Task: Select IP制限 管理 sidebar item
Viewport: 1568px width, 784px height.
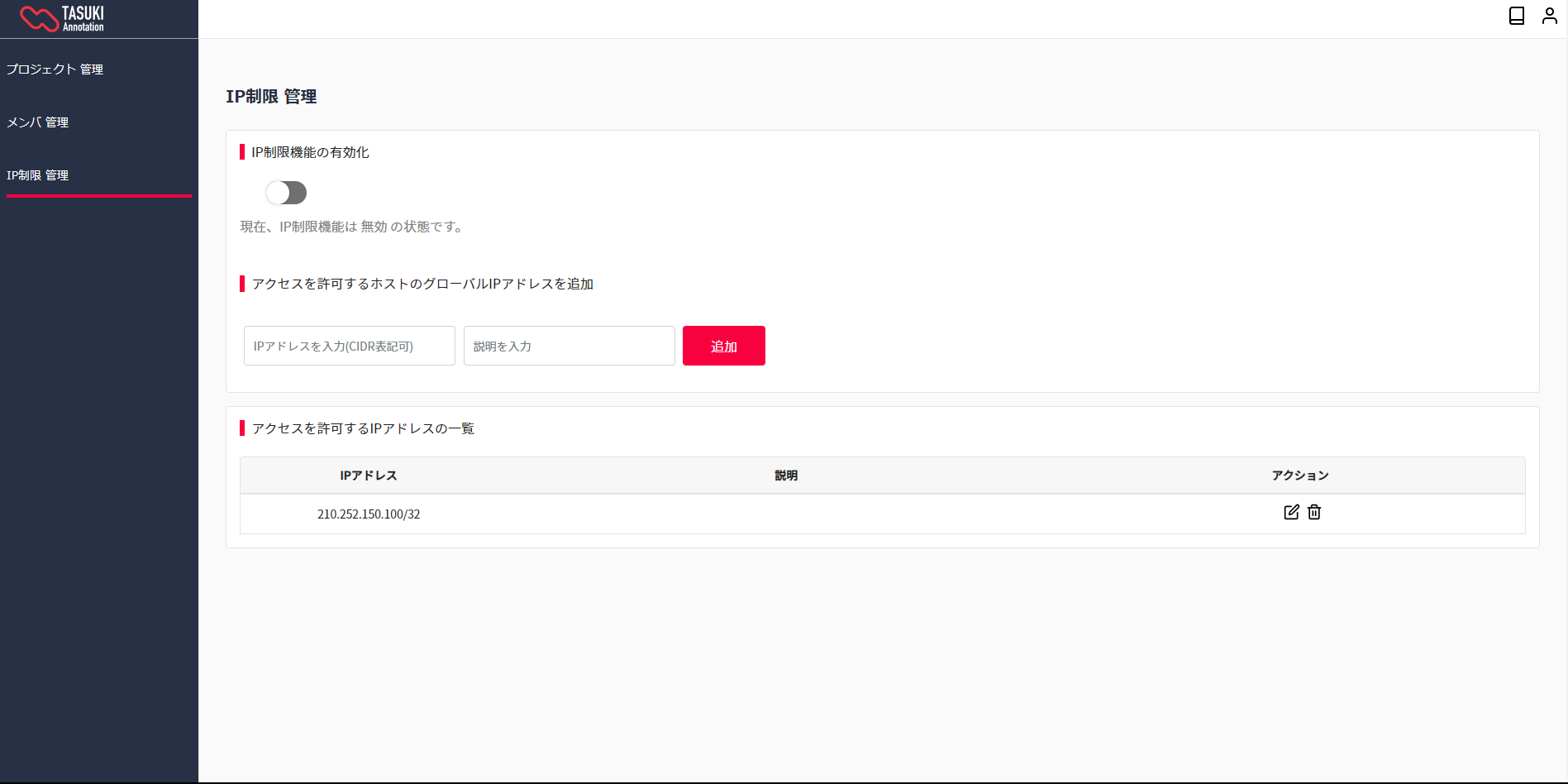Action: (x=38, y=175)
